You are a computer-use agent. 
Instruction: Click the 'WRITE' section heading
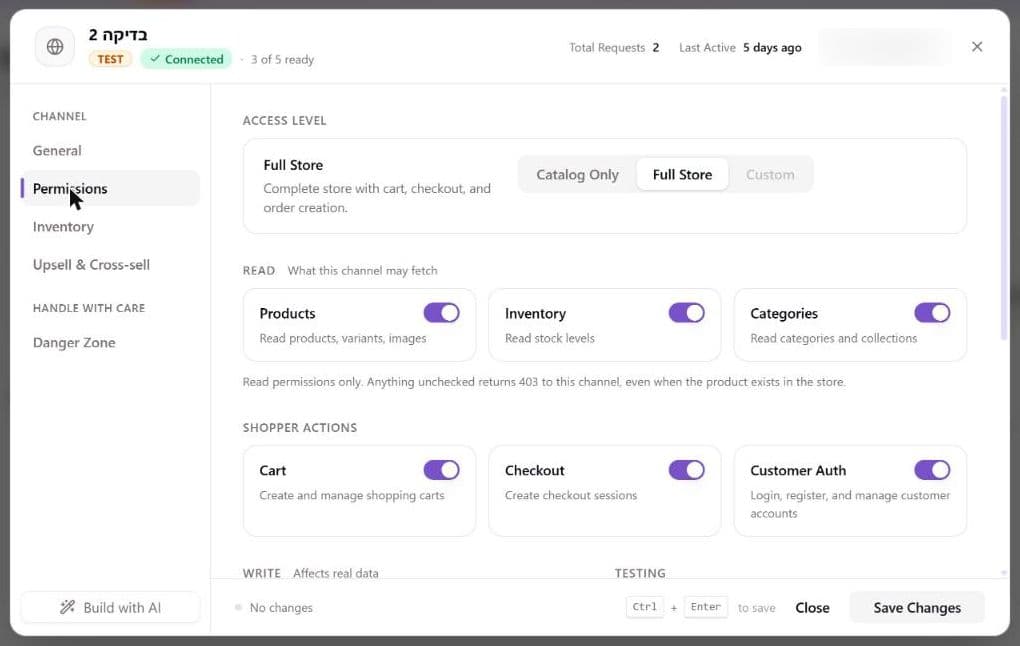262,573
